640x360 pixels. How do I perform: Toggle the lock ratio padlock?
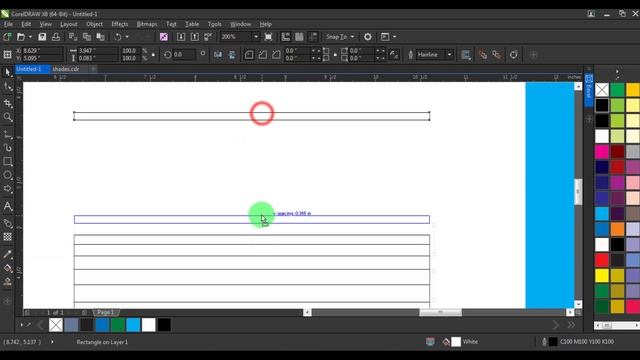click(153, 54)
